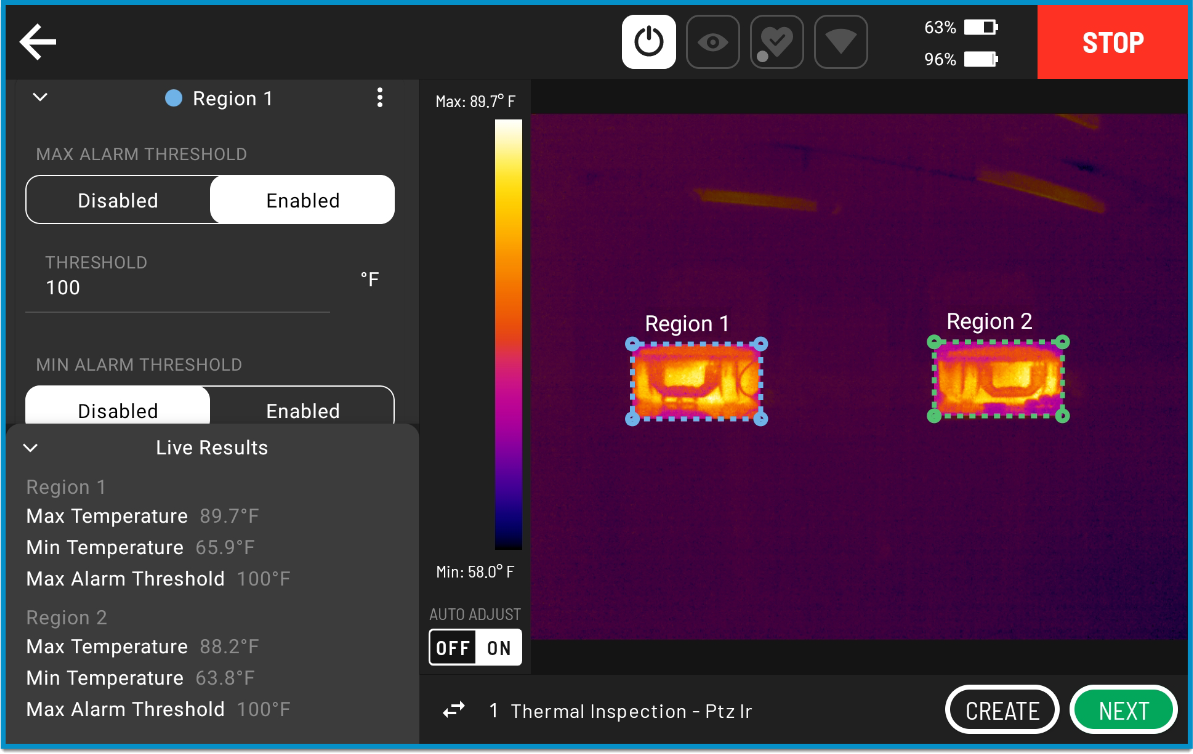Go back using the arrow icon
Viewport: 1193px width, 754px height.
click(38, 41)
